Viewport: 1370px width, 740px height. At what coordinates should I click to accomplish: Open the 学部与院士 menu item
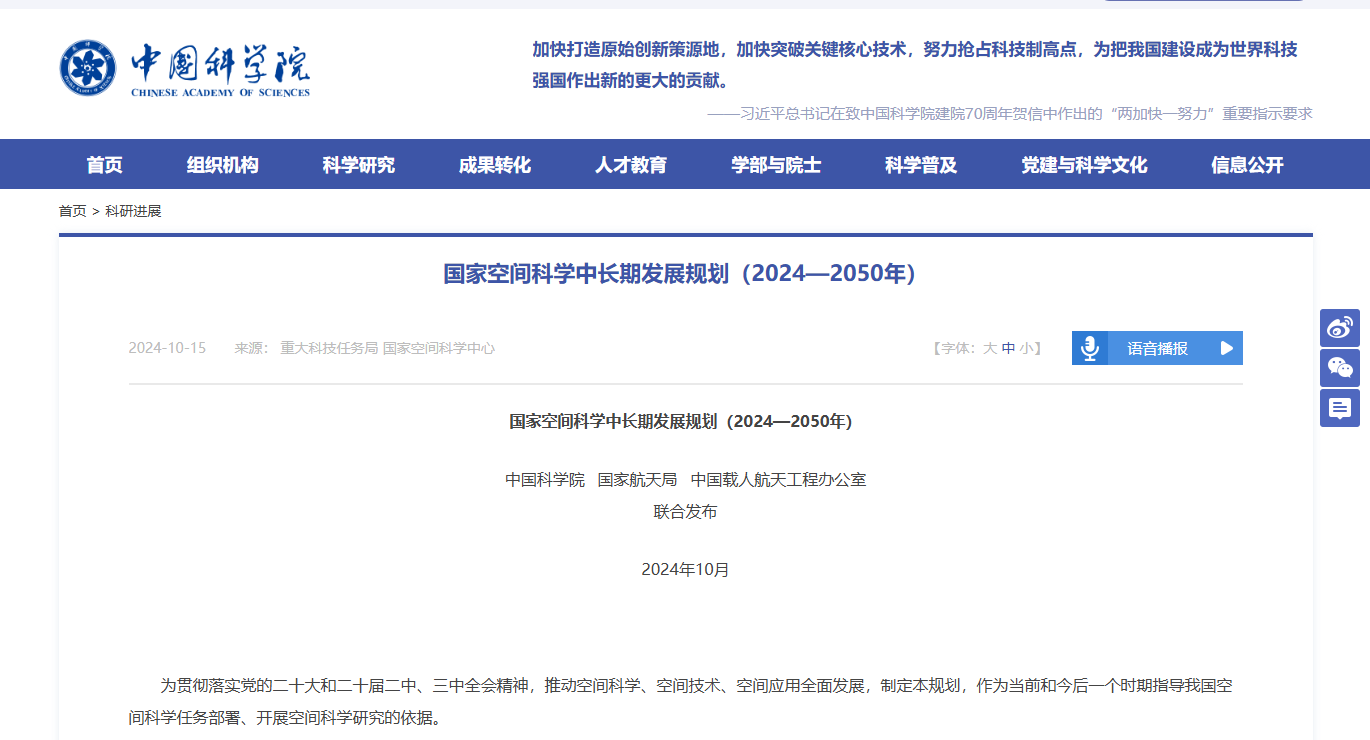776,165
